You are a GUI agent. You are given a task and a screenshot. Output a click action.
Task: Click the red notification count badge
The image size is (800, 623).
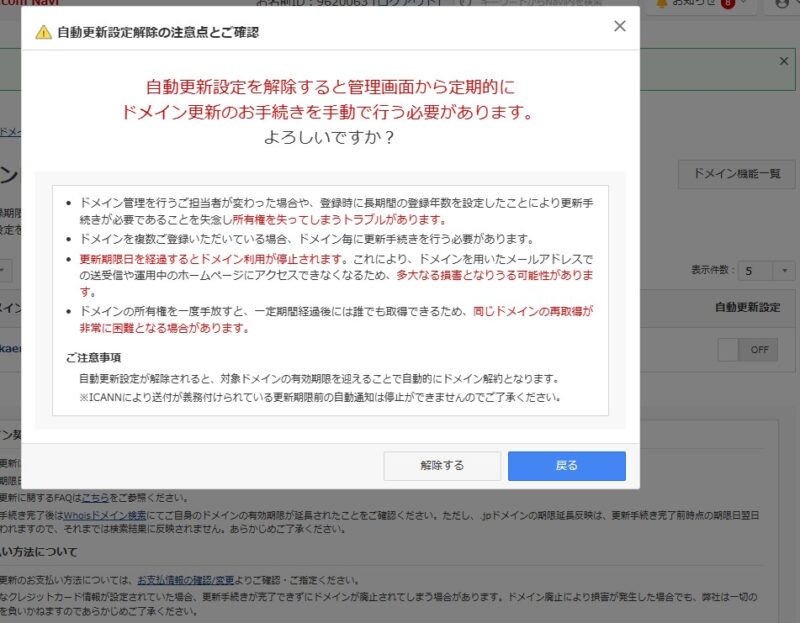(x=728, y=4)
